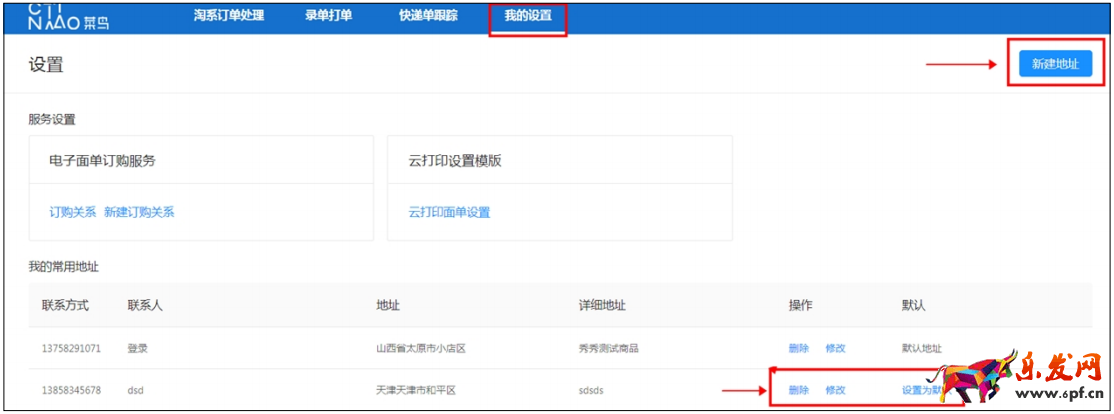Select the 云打印设置模版 card title

pos(454,160)
